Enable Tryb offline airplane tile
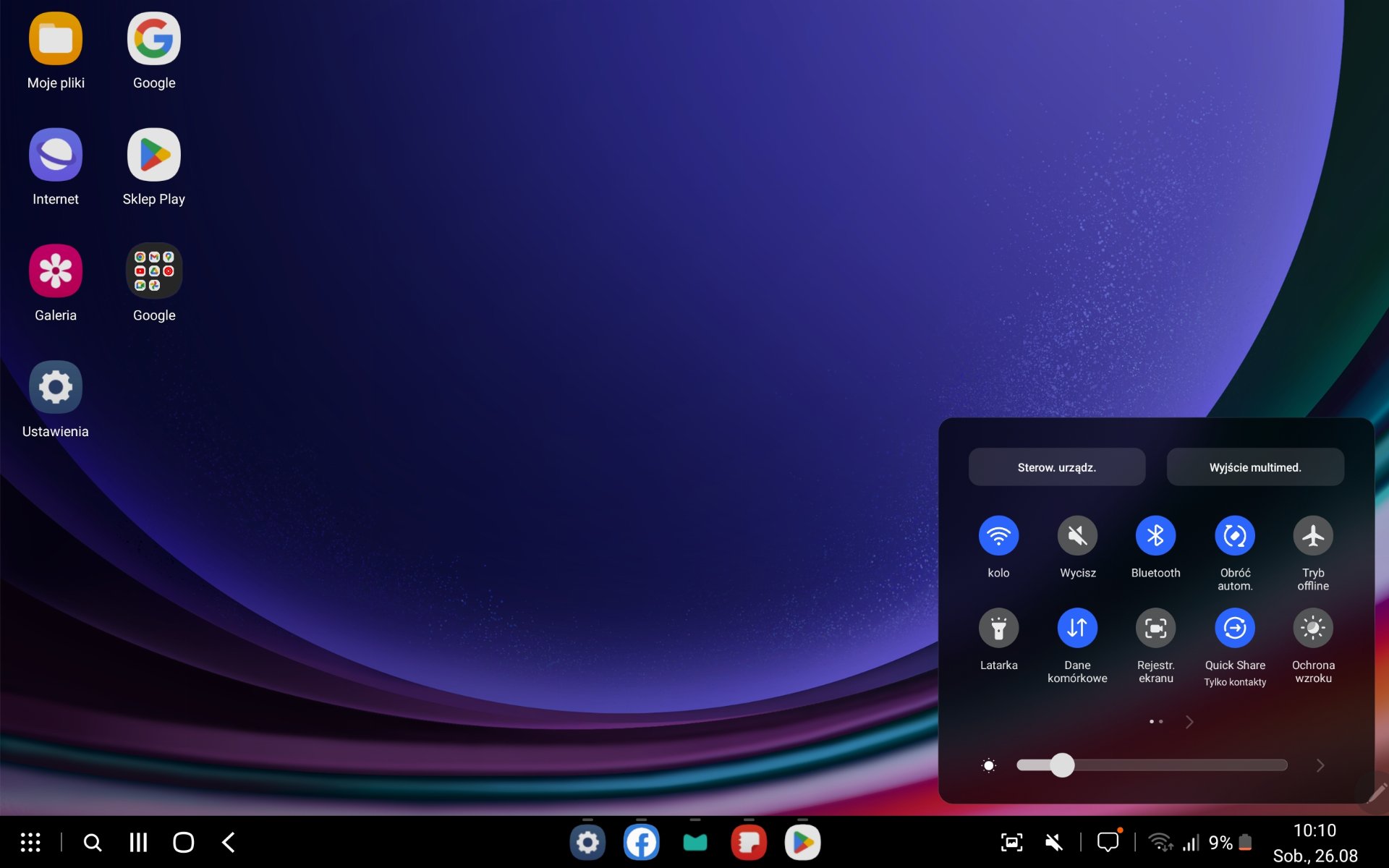The height and width of the screenshot is (868, 1389). pyautogui.click(x=1313, y=536)
